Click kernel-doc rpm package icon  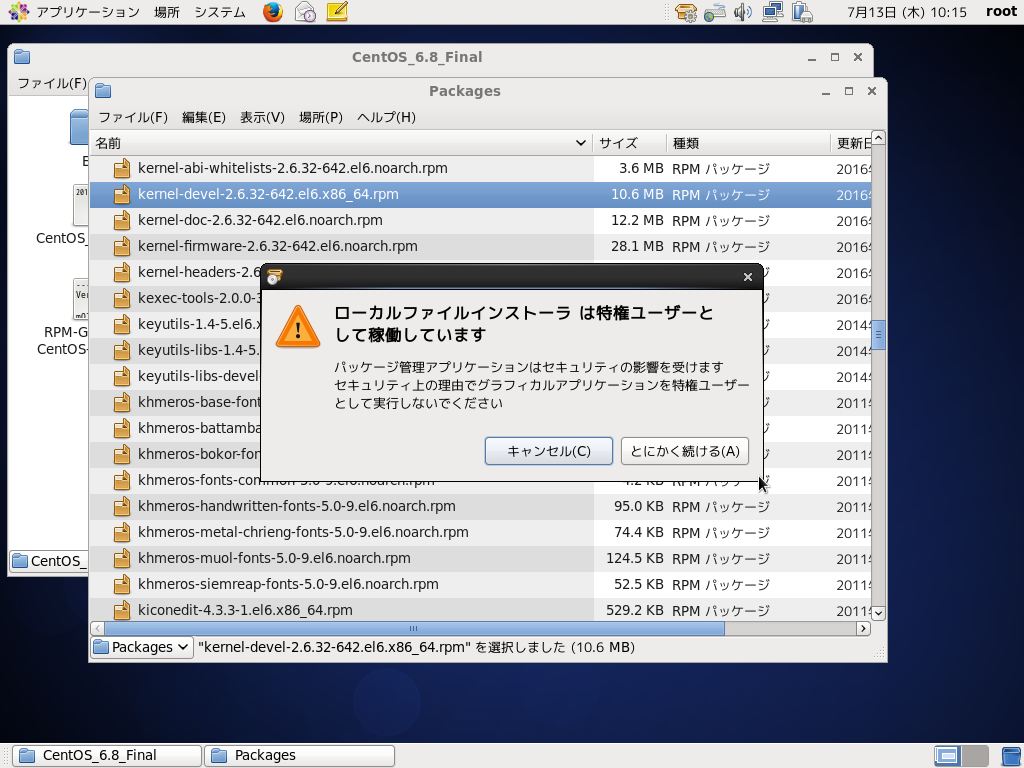121,221
